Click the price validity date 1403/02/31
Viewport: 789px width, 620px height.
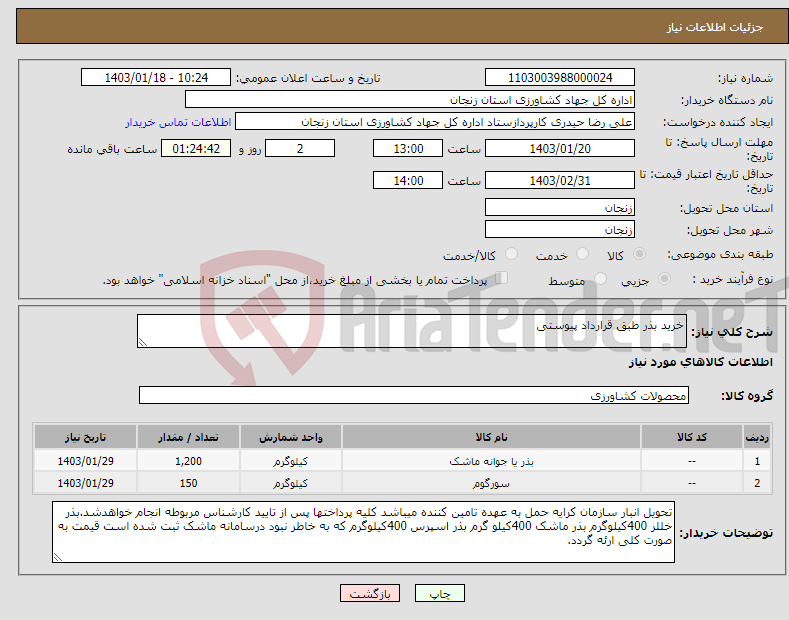click(560, 180)
